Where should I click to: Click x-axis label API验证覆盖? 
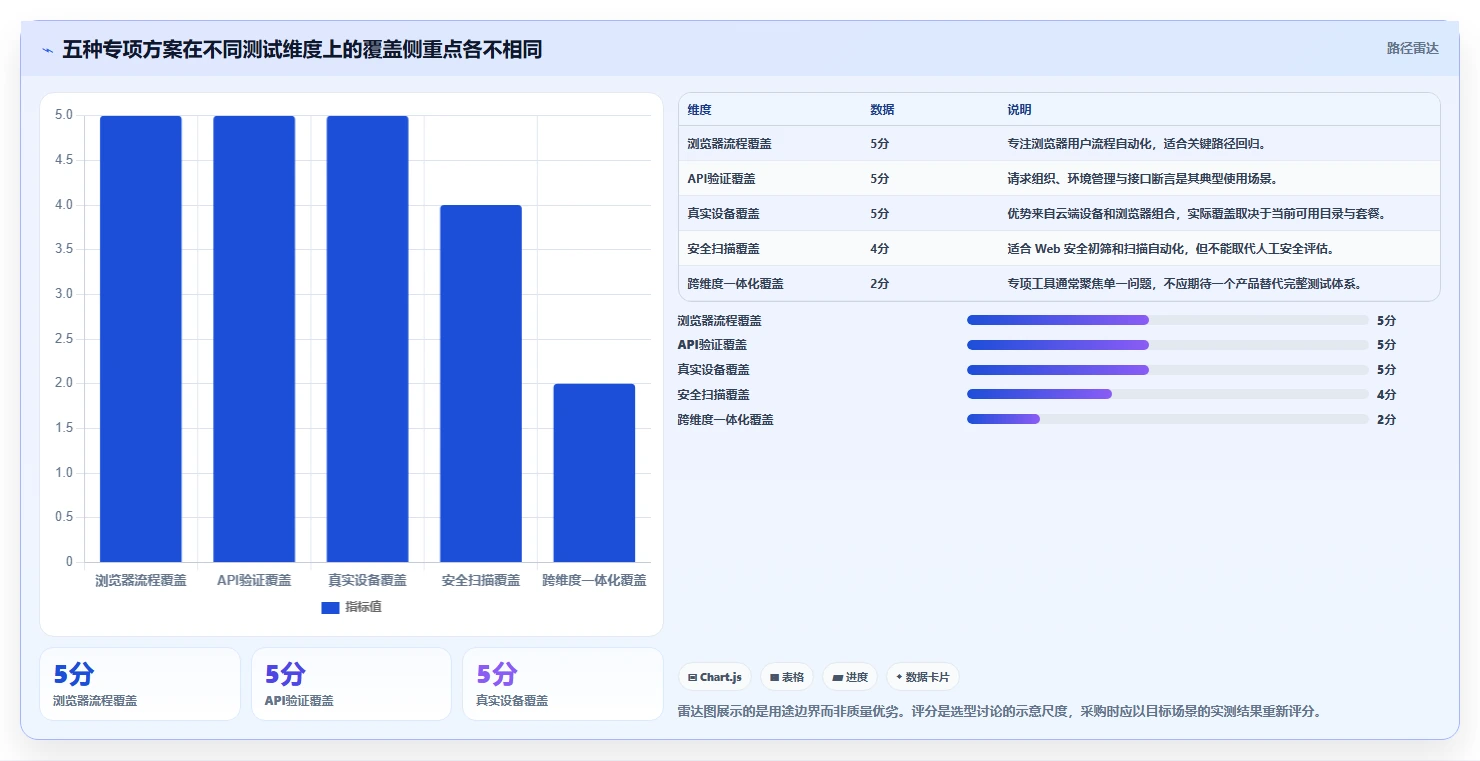tap(254, 580)
